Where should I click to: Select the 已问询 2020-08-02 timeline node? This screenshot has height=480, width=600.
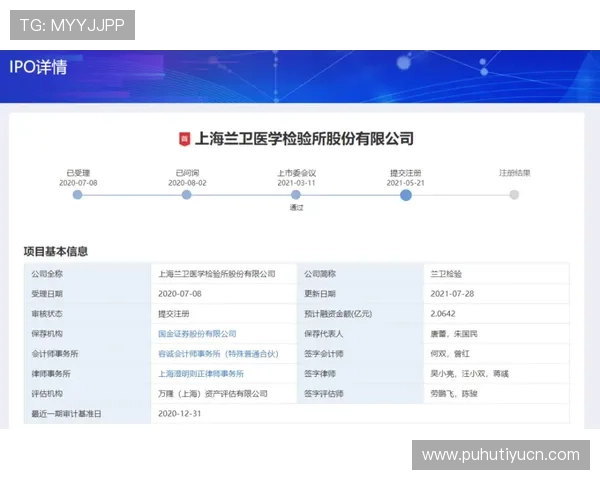point(187,195)
